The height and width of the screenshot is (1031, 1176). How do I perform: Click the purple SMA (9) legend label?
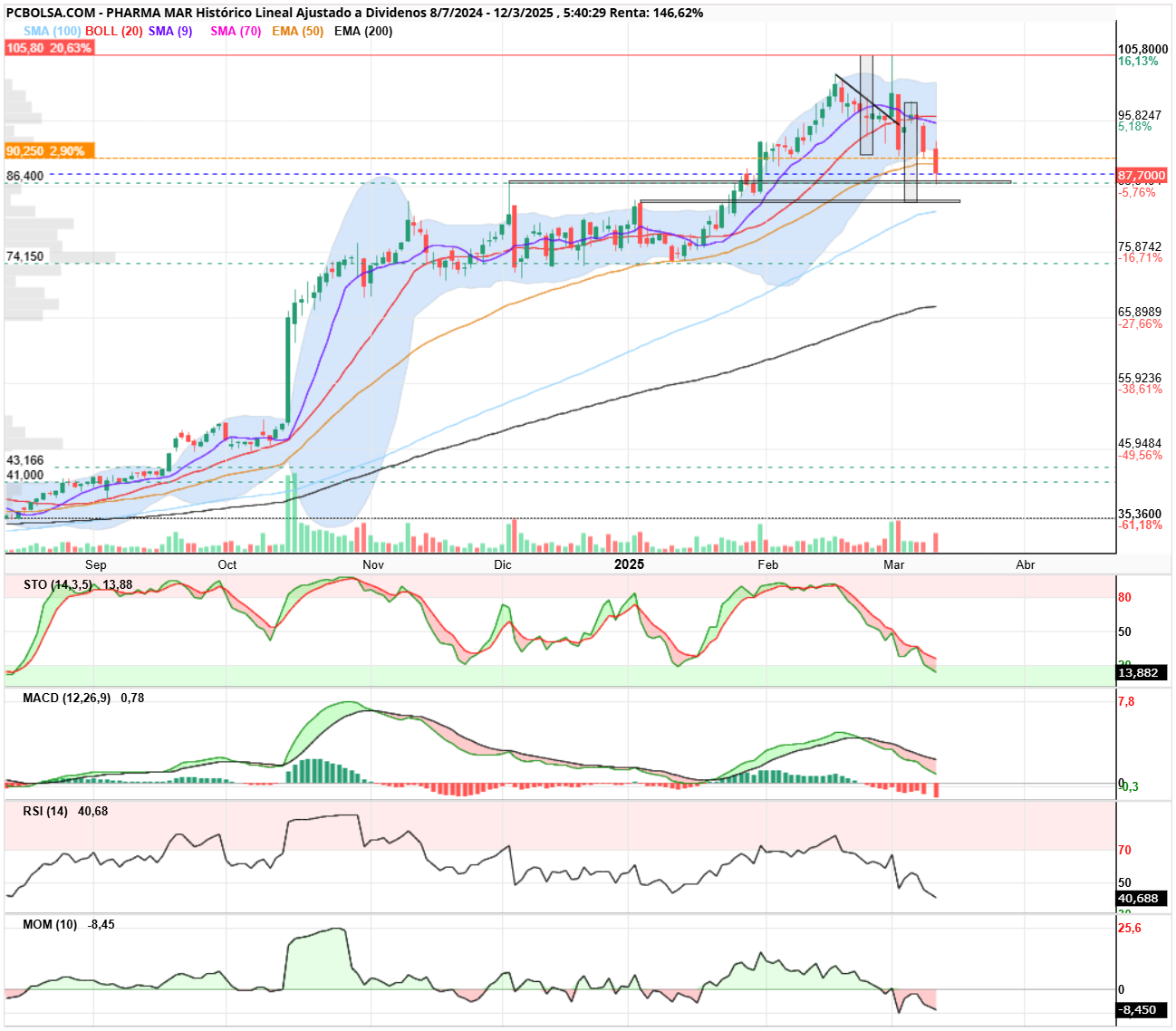(170, 31)
